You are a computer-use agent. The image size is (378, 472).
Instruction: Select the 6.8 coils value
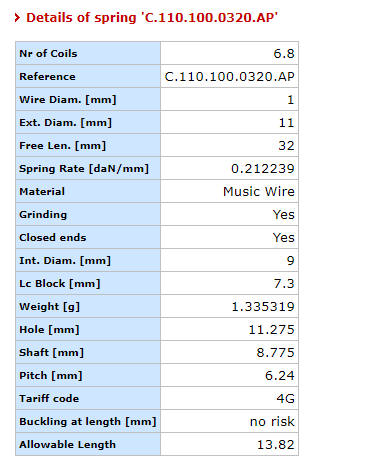pyautogui.click(x=284, y=54)
